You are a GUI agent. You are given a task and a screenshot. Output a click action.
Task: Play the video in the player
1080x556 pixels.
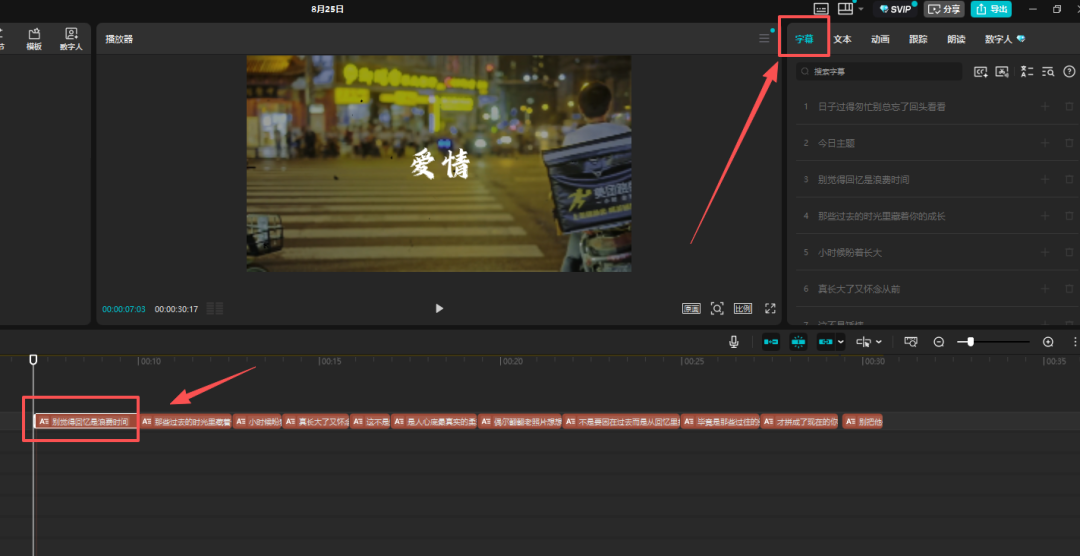(439, 308)
